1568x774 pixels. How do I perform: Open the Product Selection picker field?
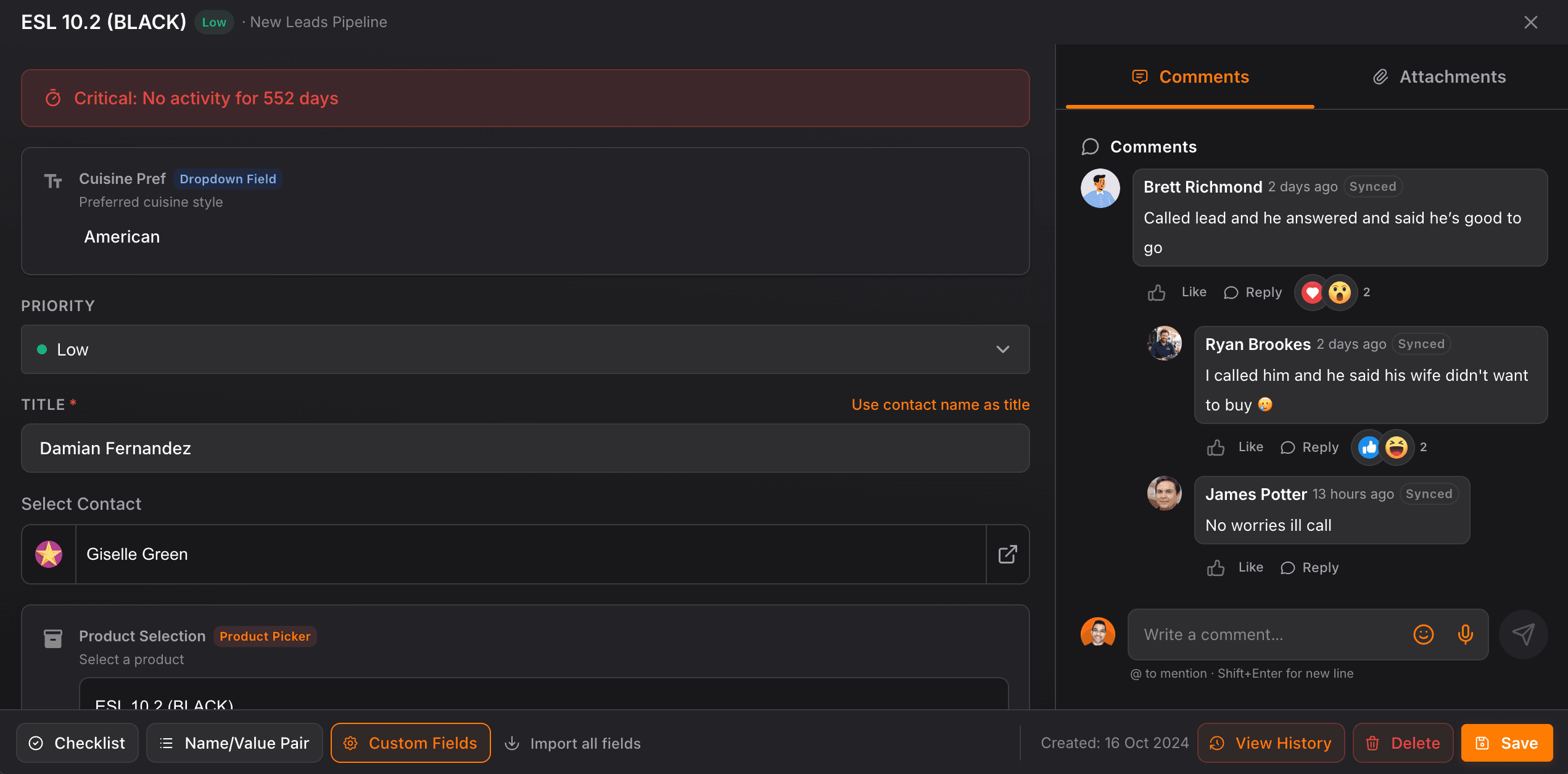coord(543,697)
